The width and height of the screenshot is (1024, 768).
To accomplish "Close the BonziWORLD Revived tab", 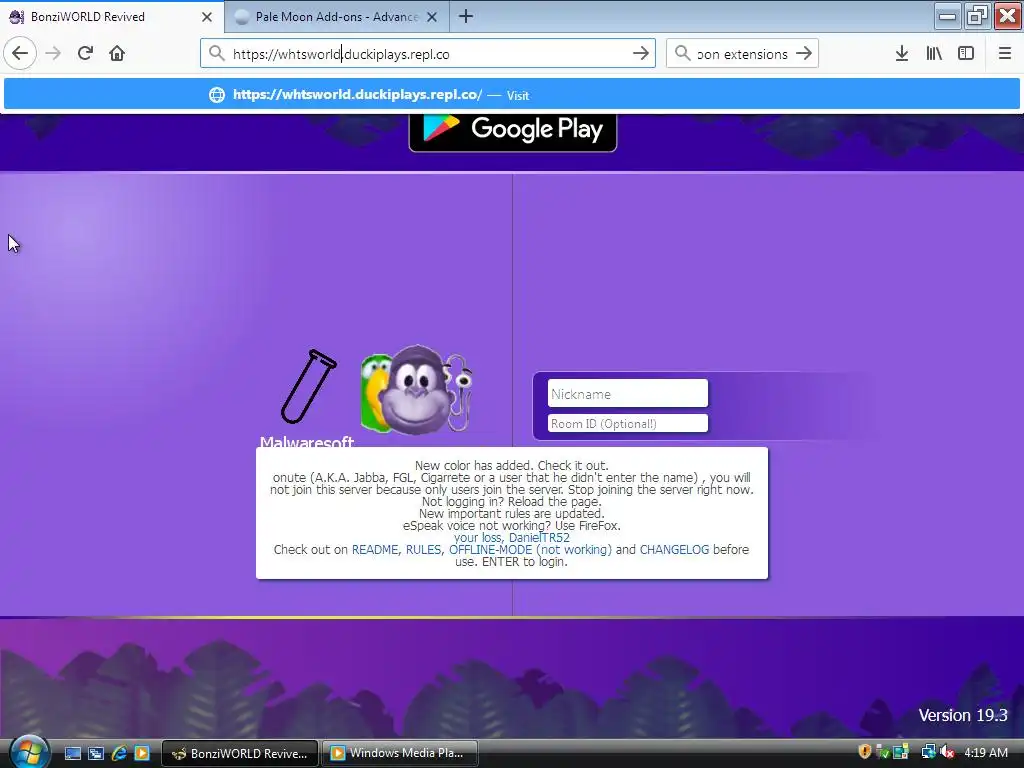I will tap(207, 17).
